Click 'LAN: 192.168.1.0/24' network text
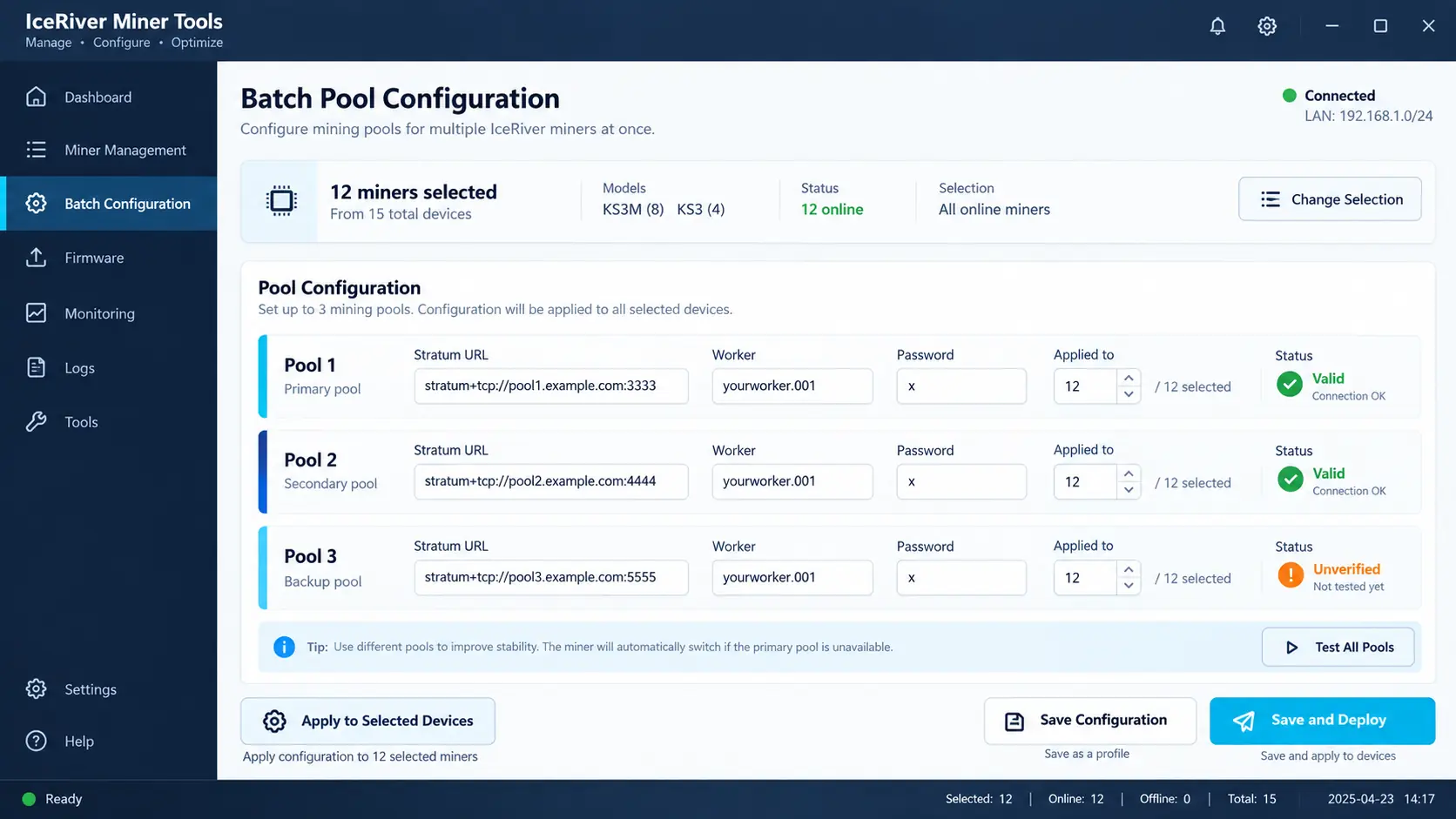This screenshot has height=819, width=1456. click(x=1368, y=116)
